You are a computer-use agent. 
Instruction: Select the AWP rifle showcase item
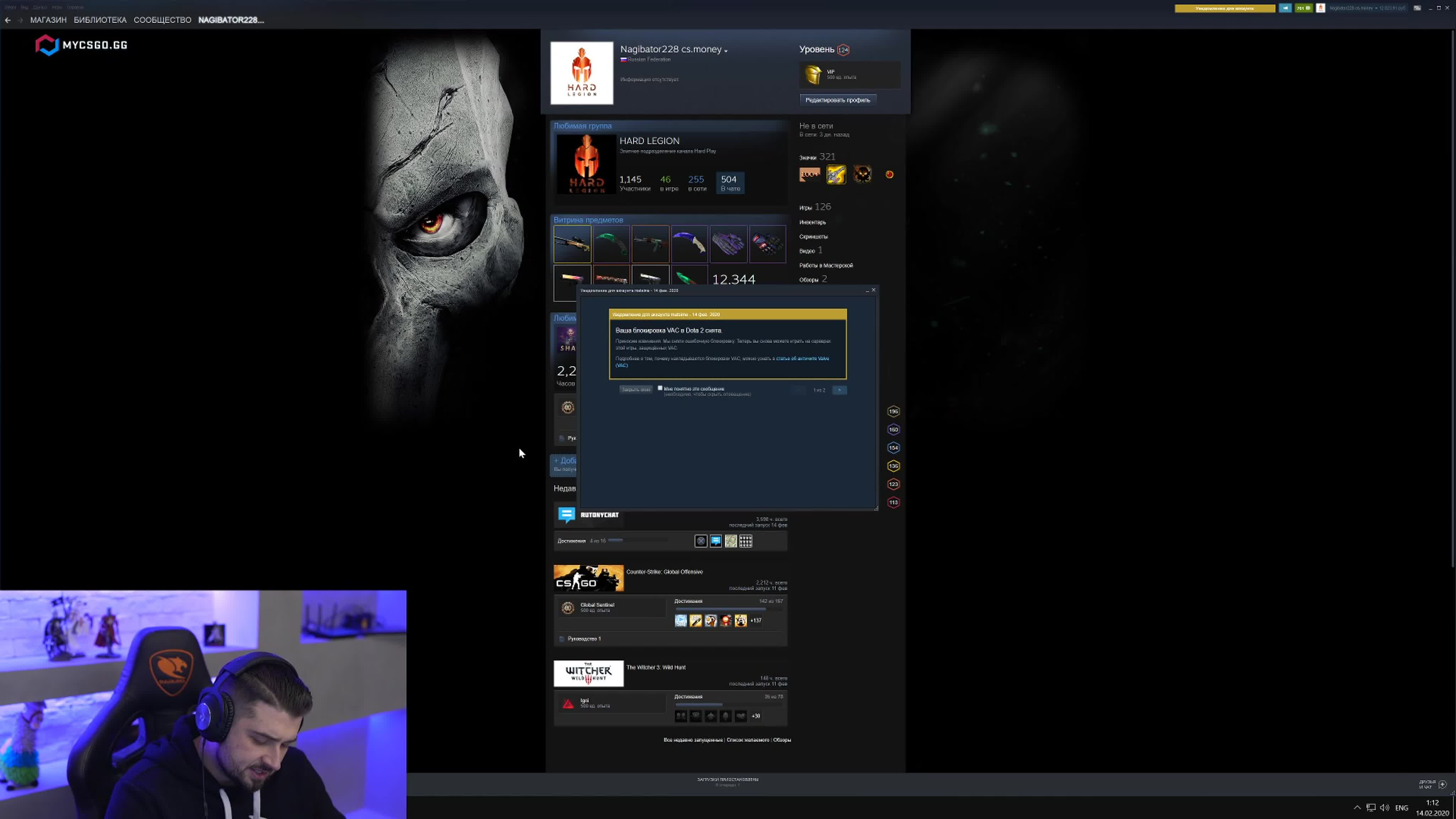coord(572,244)
